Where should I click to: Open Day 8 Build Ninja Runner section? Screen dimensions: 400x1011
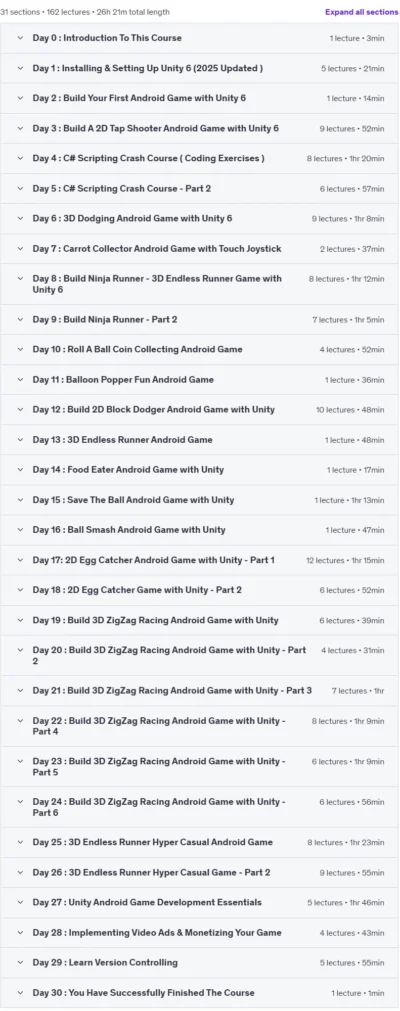tap(199, 284)
